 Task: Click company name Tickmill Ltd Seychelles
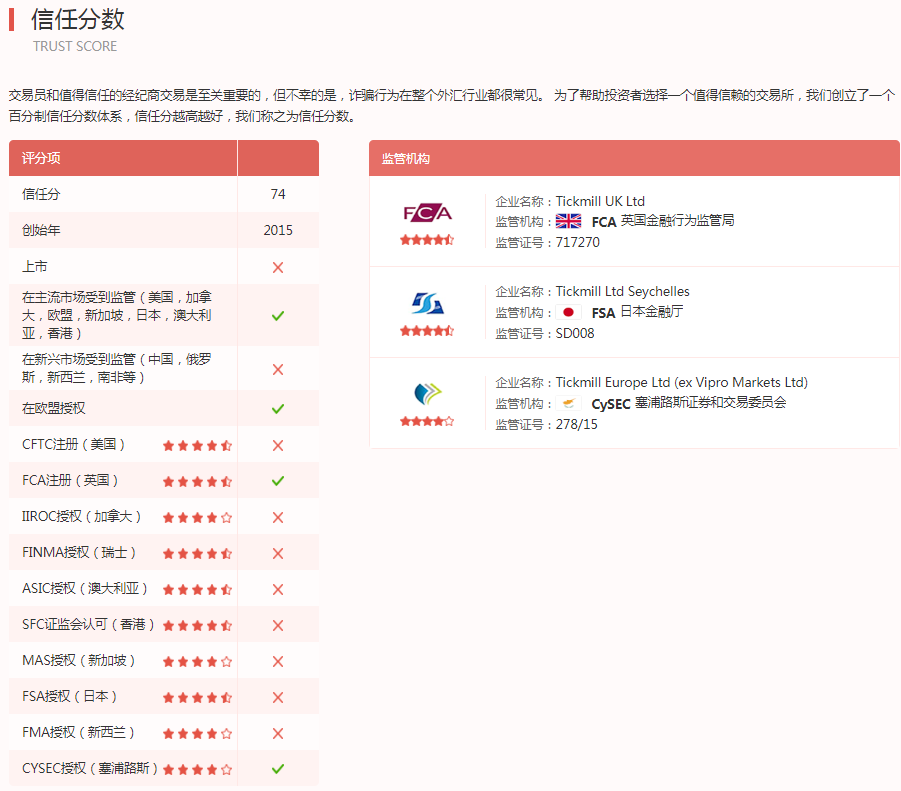pos(622,292)
